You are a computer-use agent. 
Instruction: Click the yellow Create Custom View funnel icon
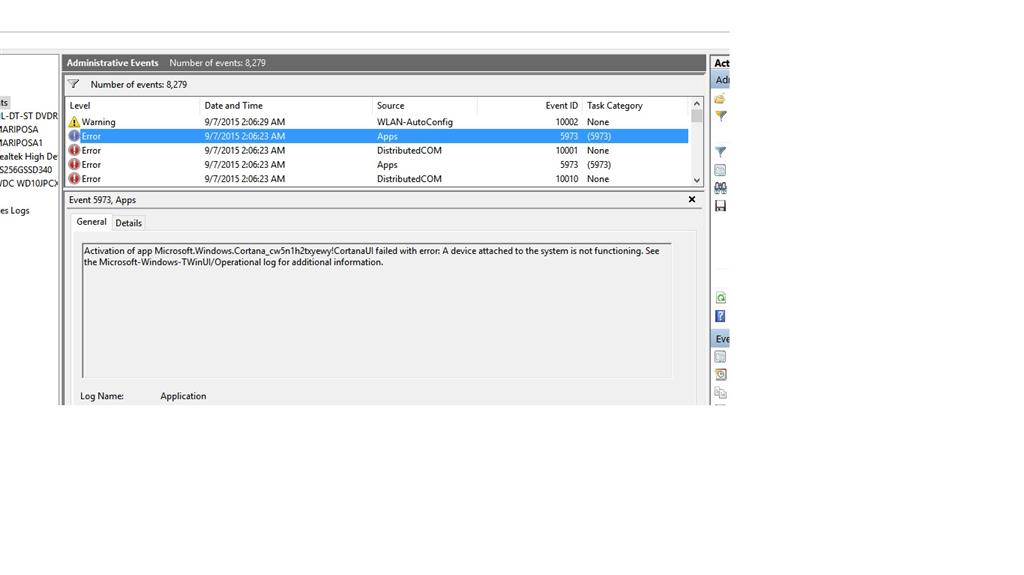click(x=720, y=116)
